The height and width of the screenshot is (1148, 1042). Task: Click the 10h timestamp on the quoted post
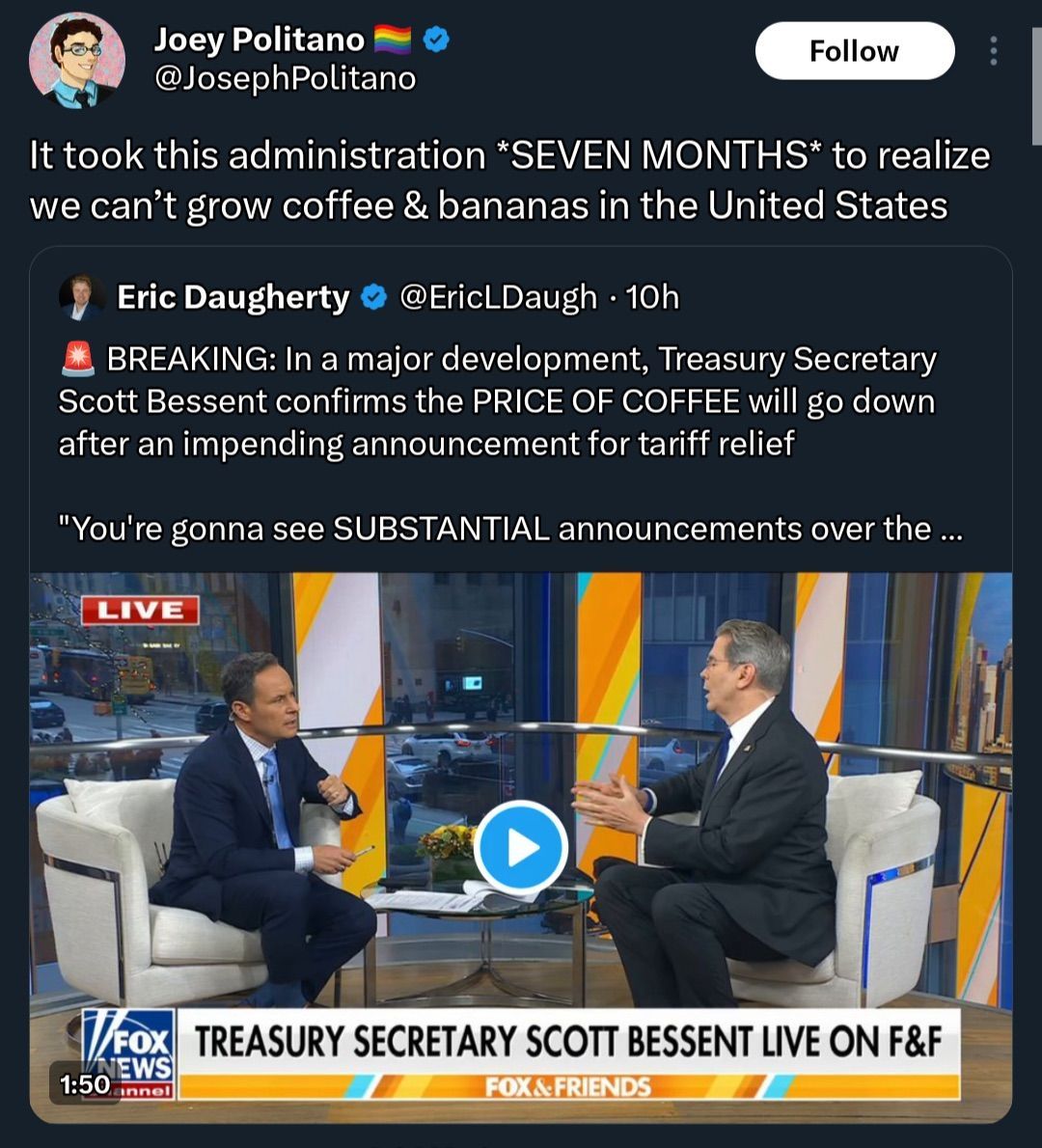click(652, 297)
